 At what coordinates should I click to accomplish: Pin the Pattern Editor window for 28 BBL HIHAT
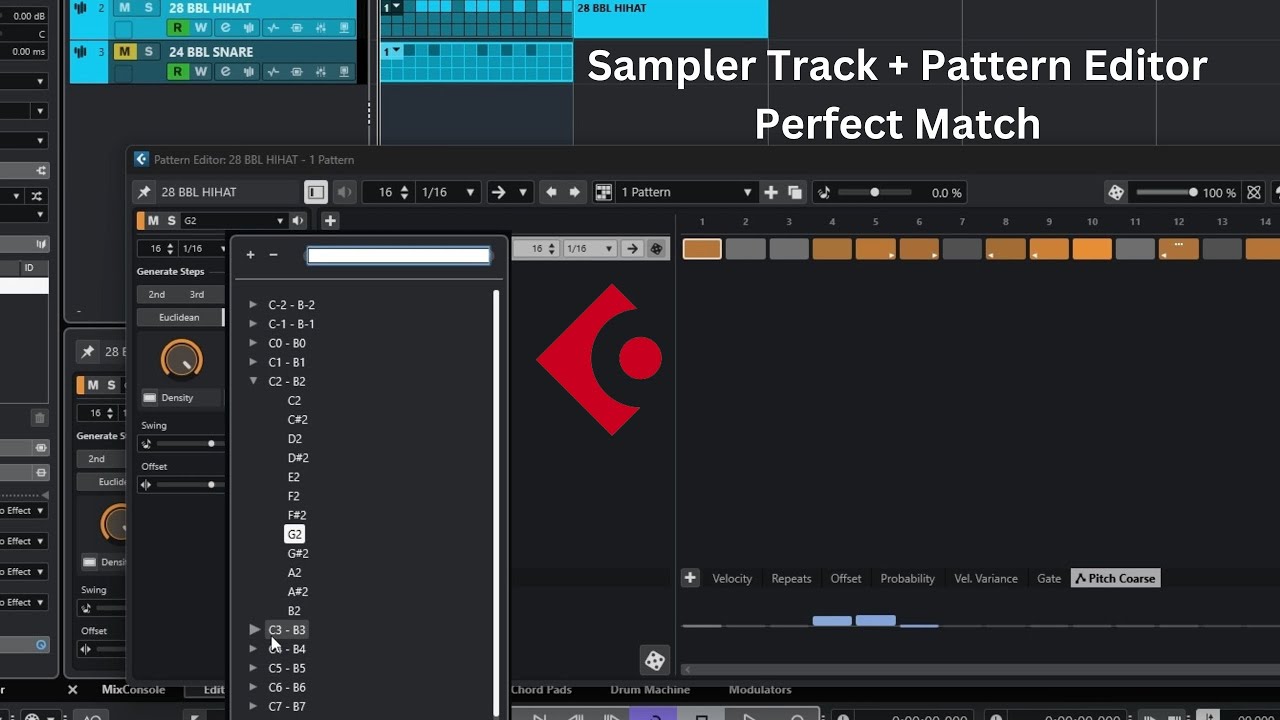144,192
